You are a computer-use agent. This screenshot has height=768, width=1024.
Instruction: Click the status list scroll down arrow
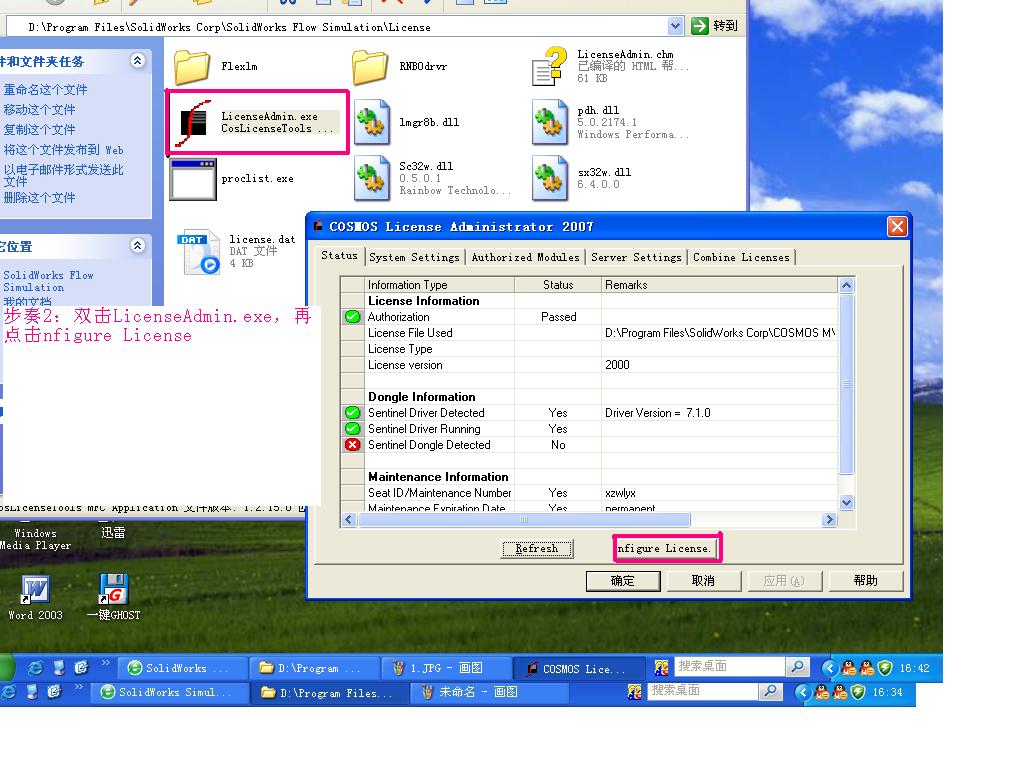[x=846, y=502]
